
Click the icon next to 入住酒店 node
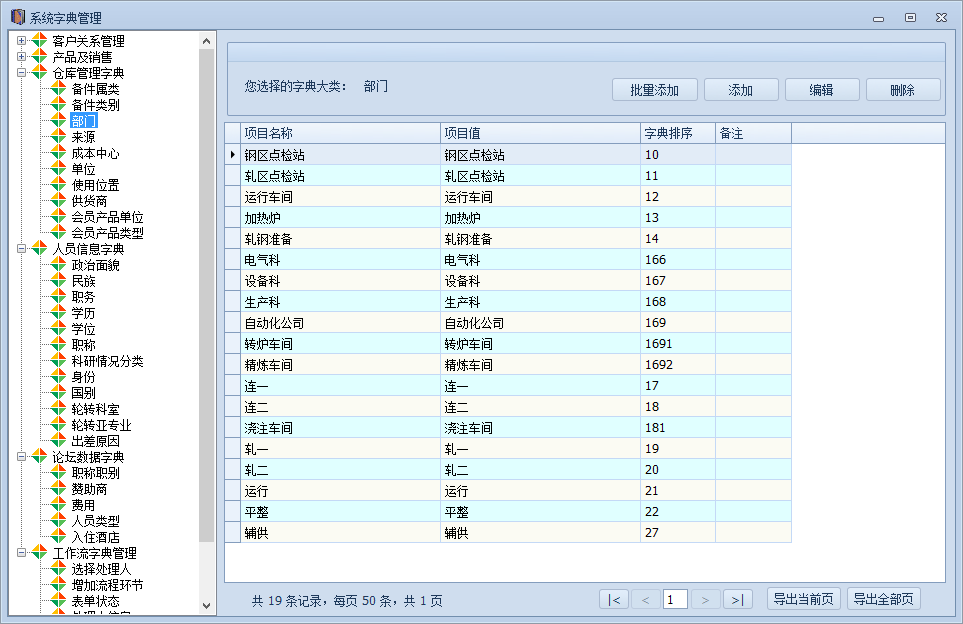tap(58, 537)
